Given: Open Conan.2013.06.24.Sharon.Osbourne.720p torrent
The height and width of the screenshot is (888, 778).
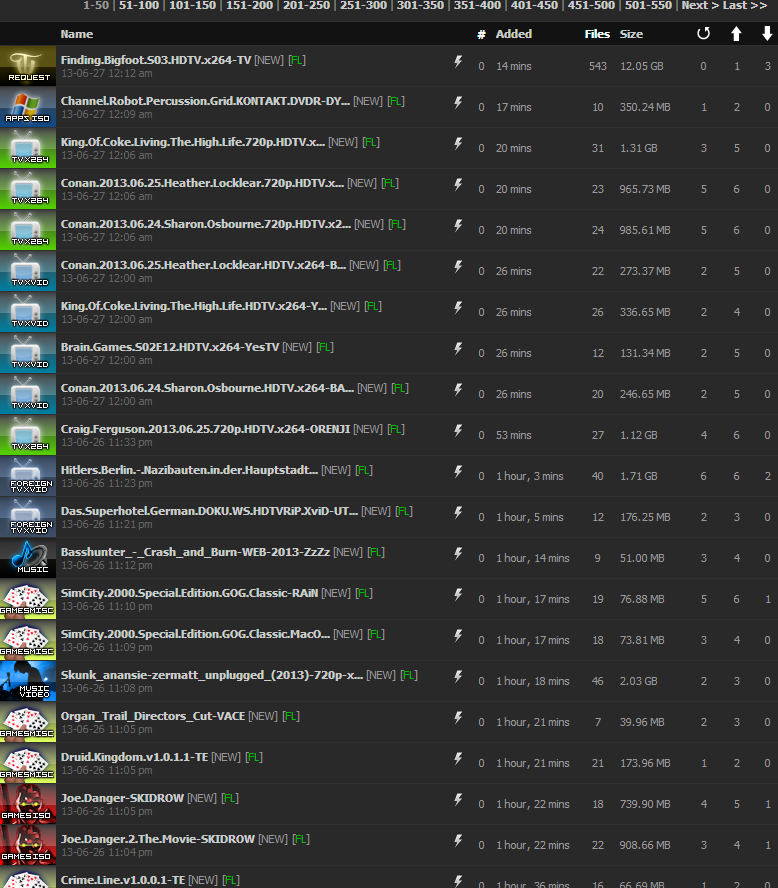Looking at the screenshot, I should [206, 224].
